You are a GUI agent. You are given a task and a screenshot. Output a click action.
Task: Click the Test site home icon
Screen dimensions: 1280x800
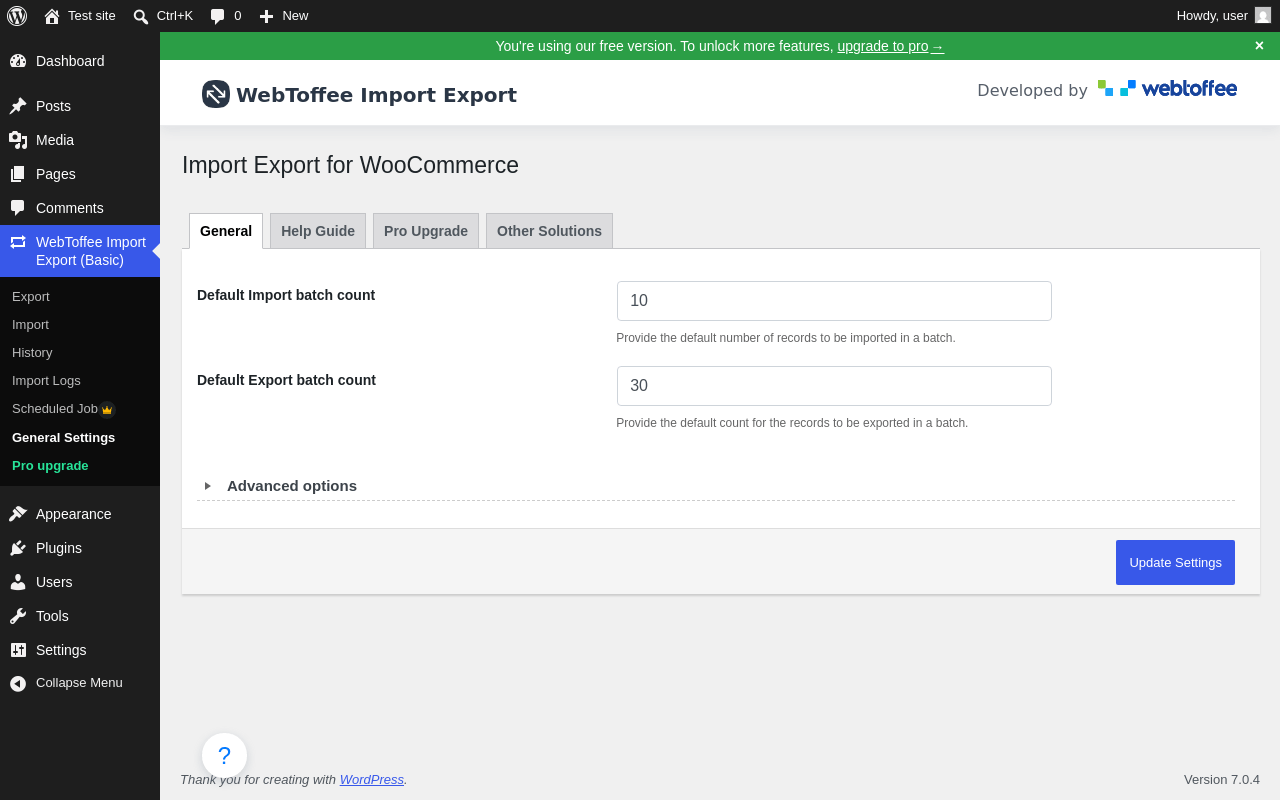tap(52, 16)
